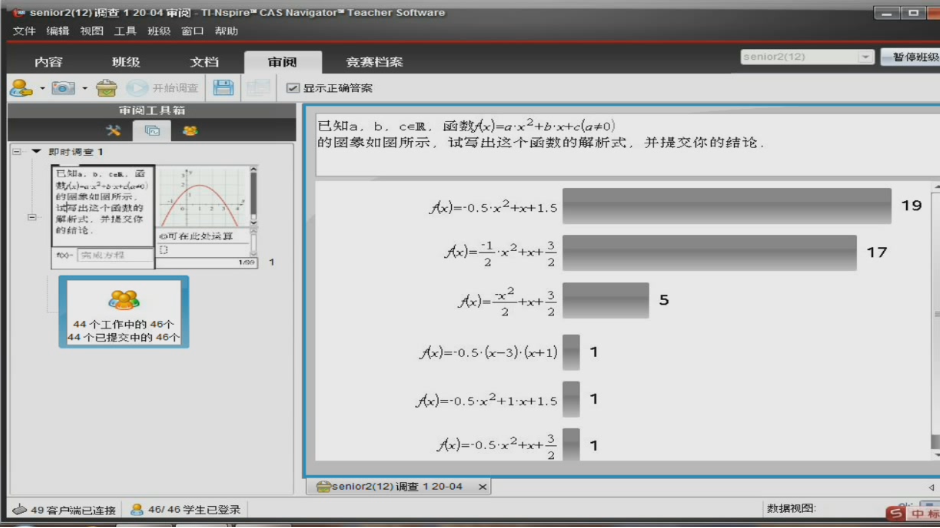Screen dimensions: 940x528
Task: Open the dropdown arrow beside the camera icon
Action: tap(85, 88)
